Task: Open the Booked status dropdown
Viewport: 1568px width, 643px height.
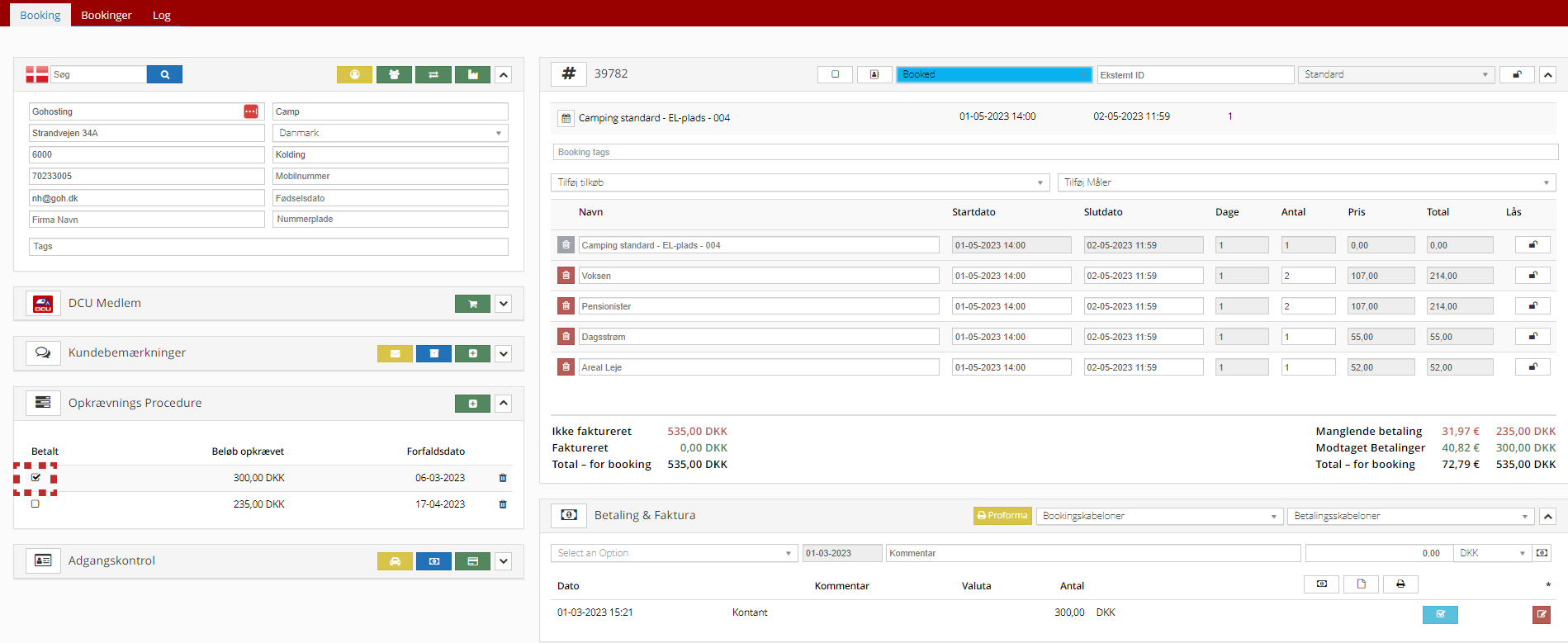Action: (993, 74)
